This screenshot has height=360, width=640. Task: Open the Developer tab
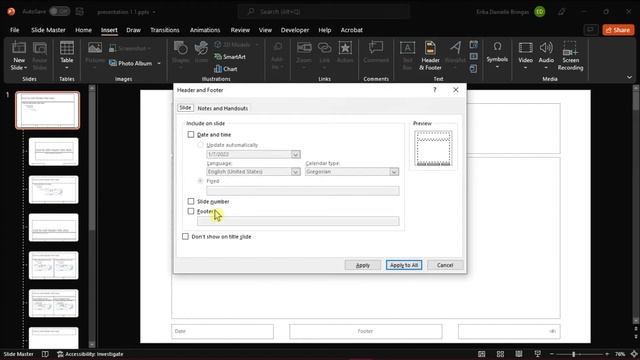click(x=295, y=30)
